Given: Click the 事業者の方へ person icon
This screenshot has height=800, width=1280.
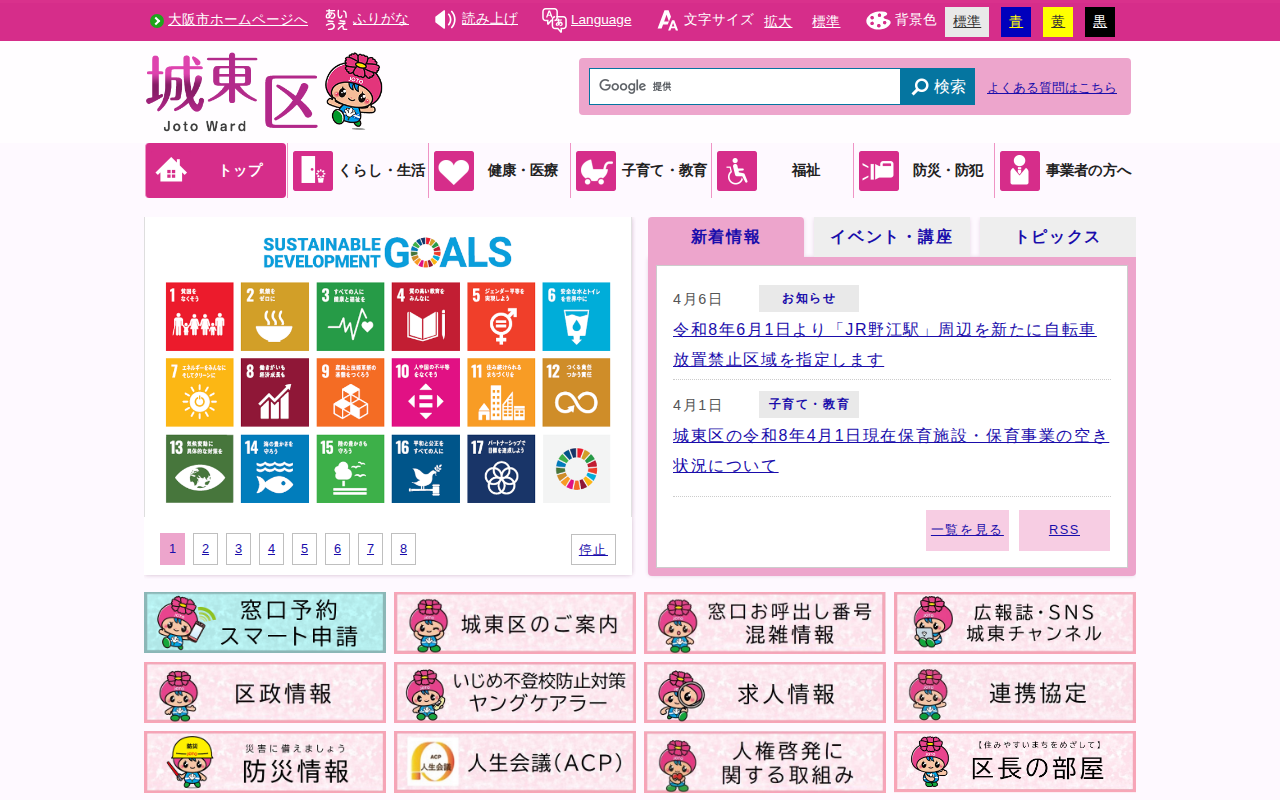Looking at the screenshot, I should pos(1020,171).
